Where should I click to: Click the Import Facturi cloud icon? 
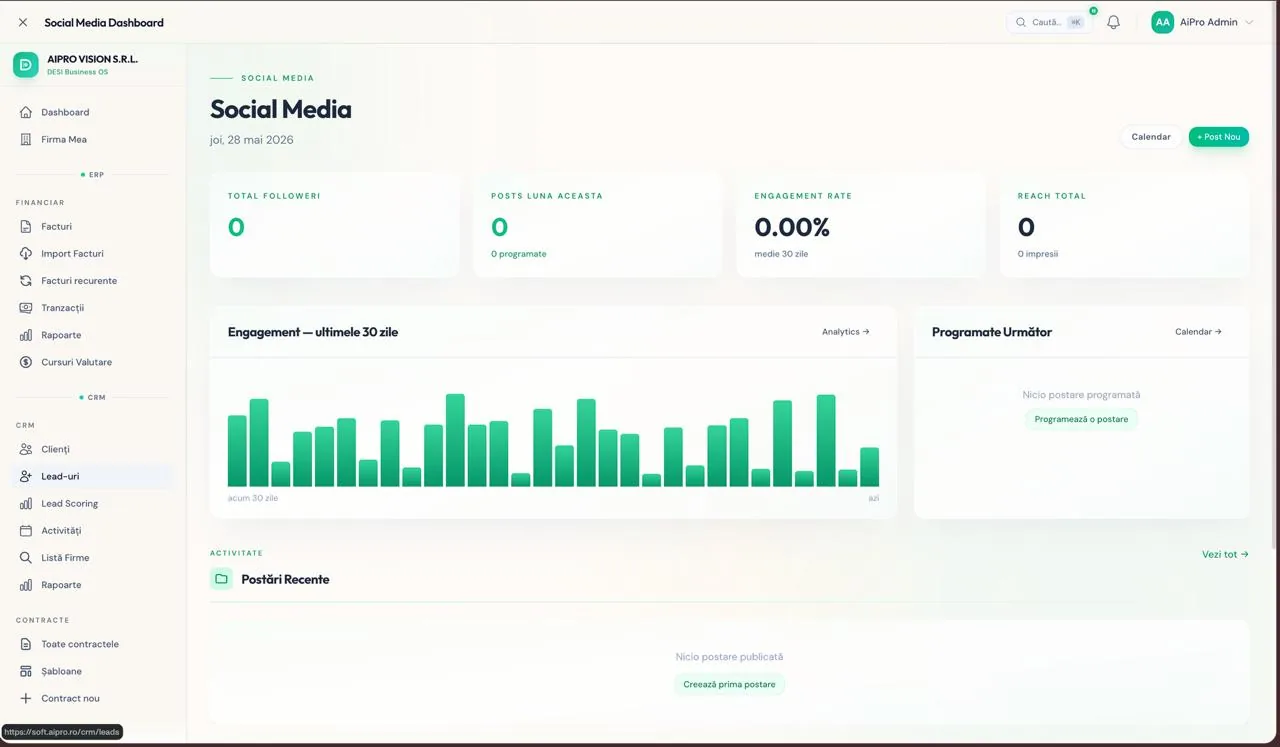[x=26, y=253]
